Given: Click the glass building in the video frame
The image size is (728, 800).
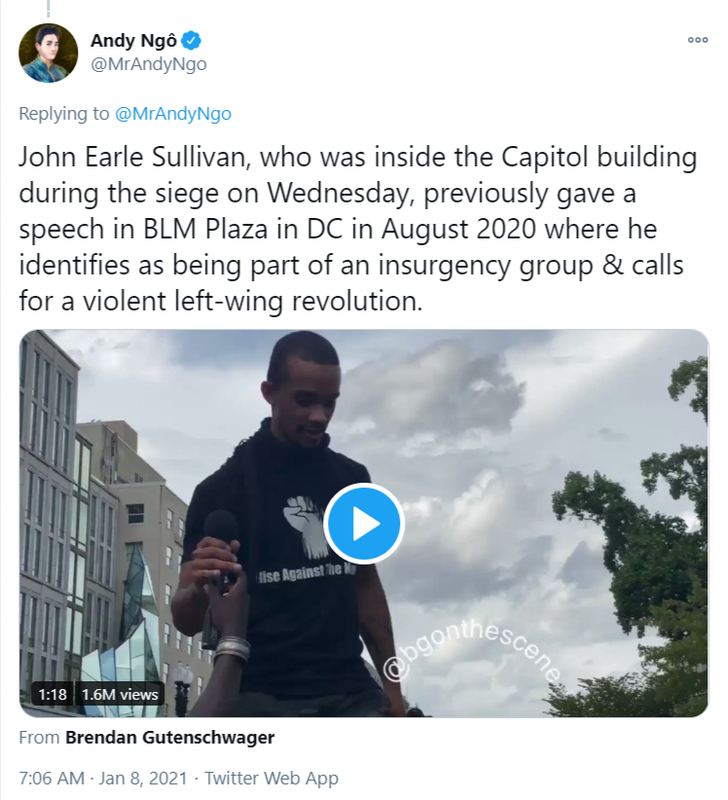Looking at the screenshot, I should click(x=122, y=628).
